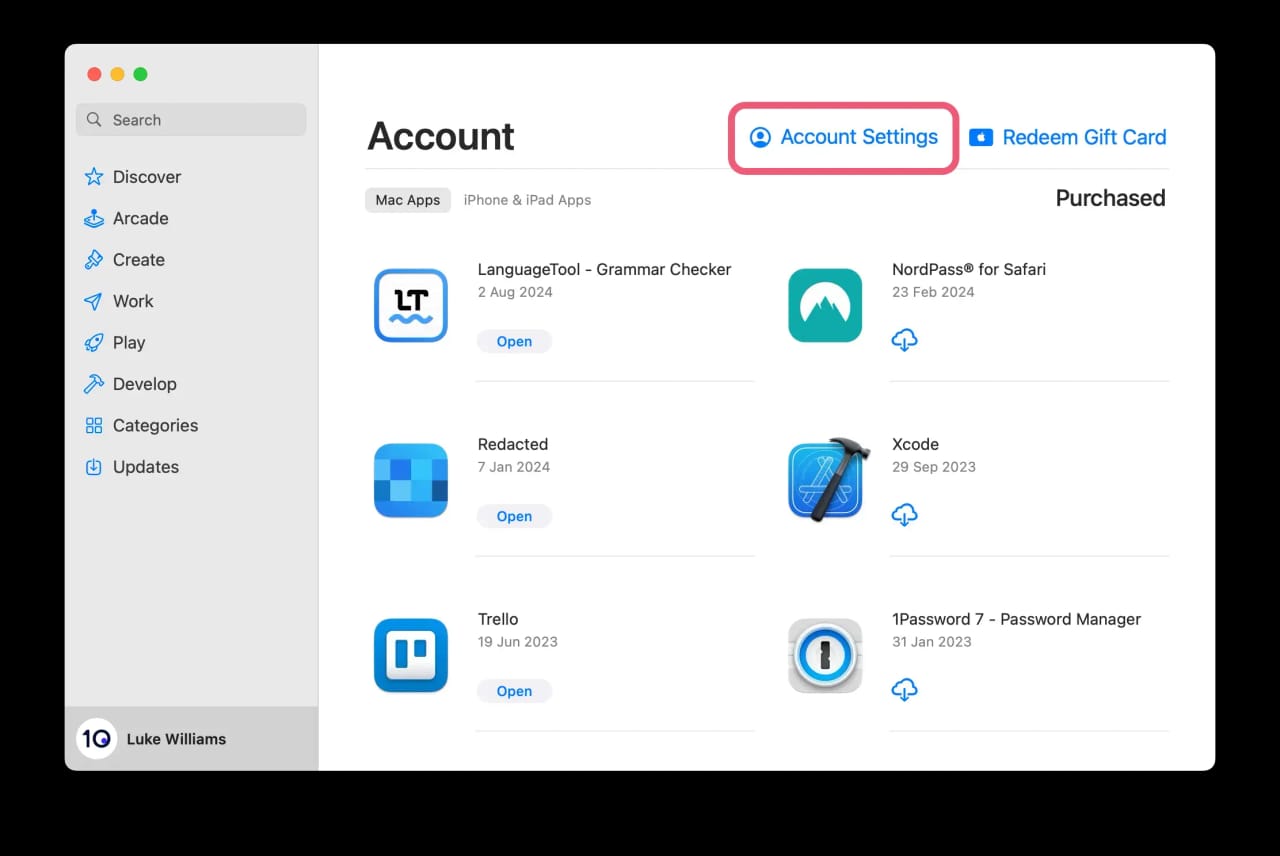Viewport: 1280px width, 856px height.
Task: Select the Discover sidebar icon
Action: coord(94,176)
